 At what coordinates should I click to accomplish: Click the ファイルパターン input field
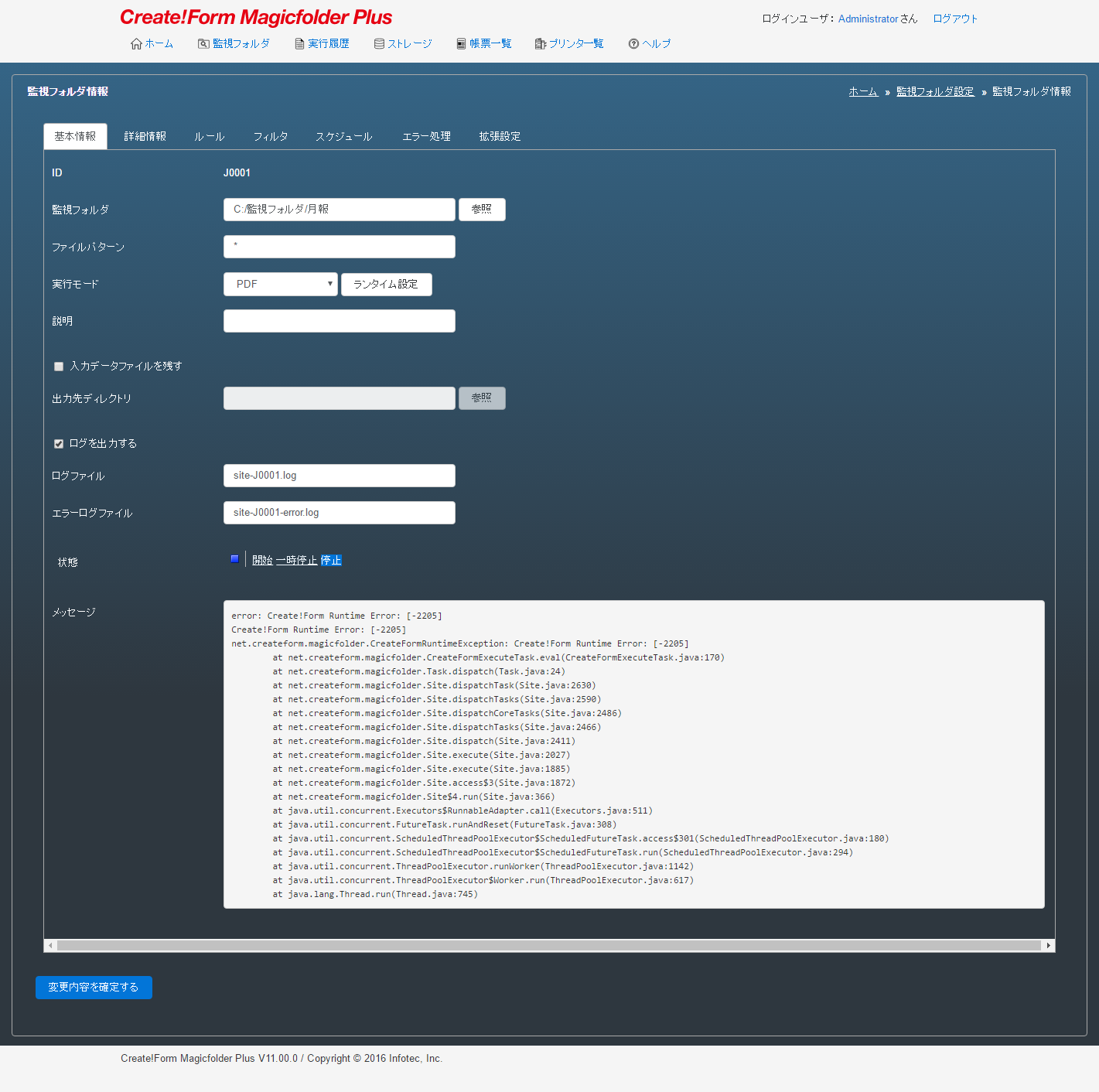pos(340,247)
